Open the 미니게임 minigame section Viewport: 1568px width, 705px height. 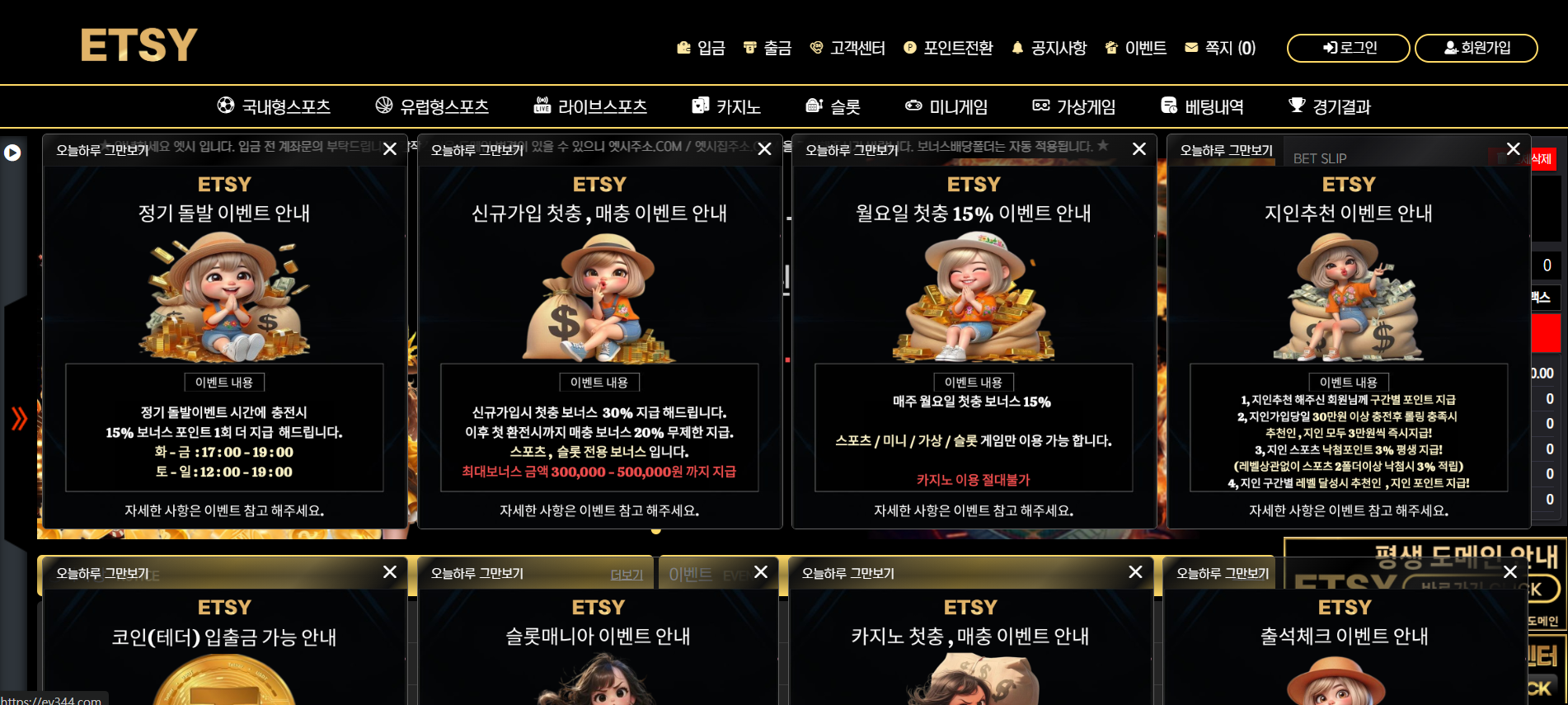pos(946,106)
